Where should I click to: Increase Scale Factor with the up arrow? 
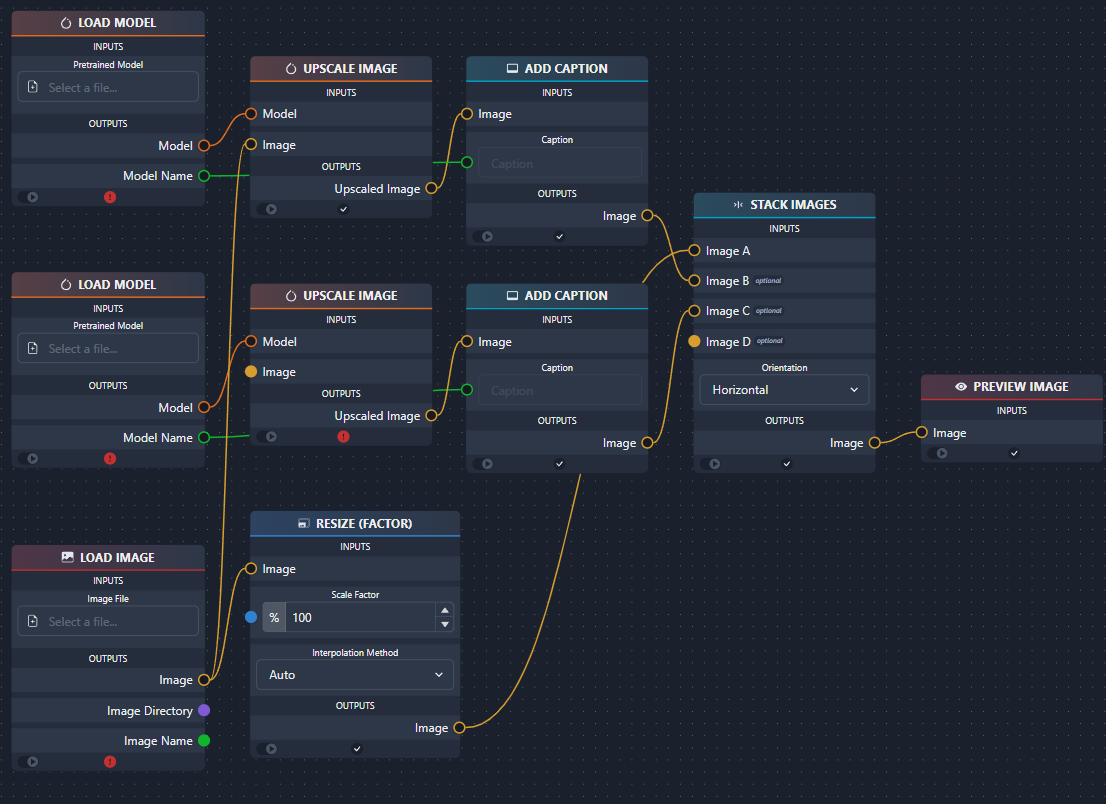click(445, 611)
